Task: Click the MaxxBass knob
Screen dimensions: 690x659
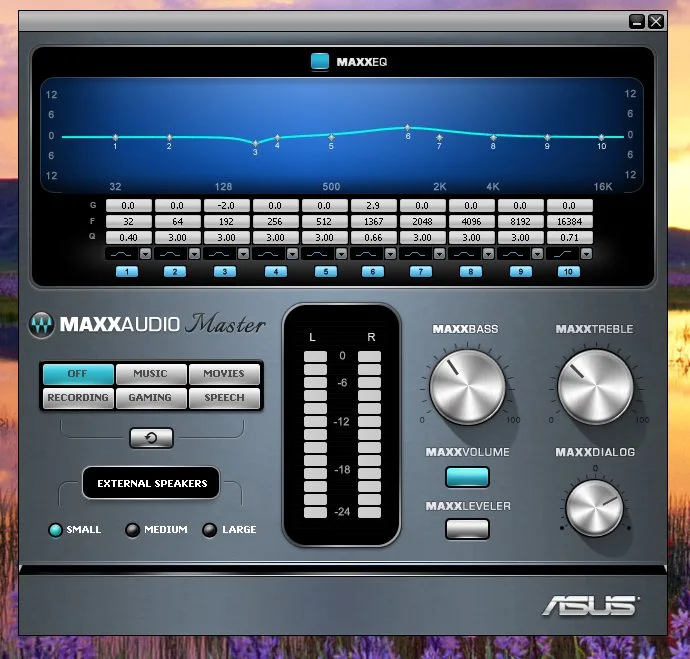Action: [467, 387]
